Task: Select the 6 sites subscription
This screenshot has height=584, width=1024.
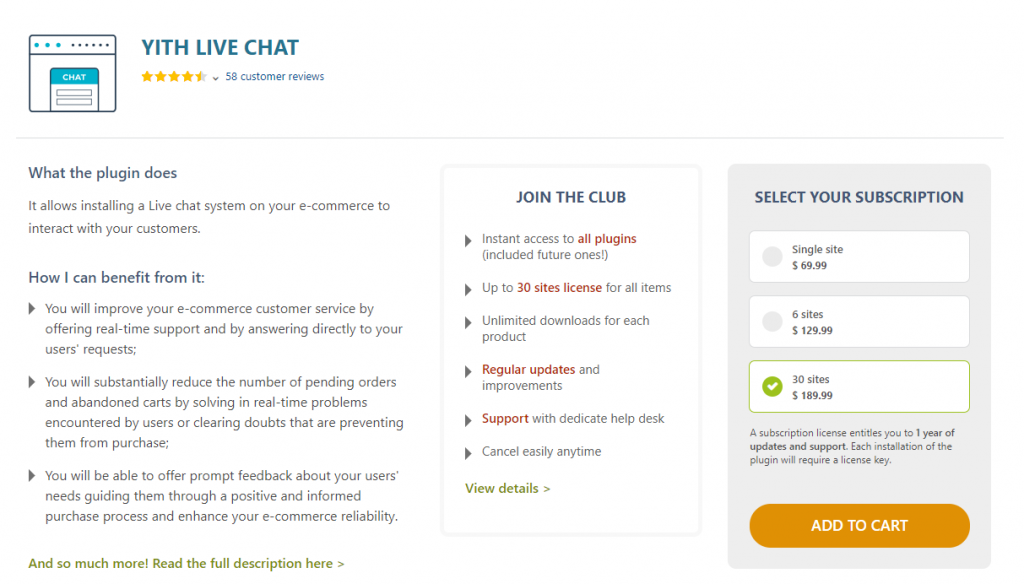Action: 772,322
